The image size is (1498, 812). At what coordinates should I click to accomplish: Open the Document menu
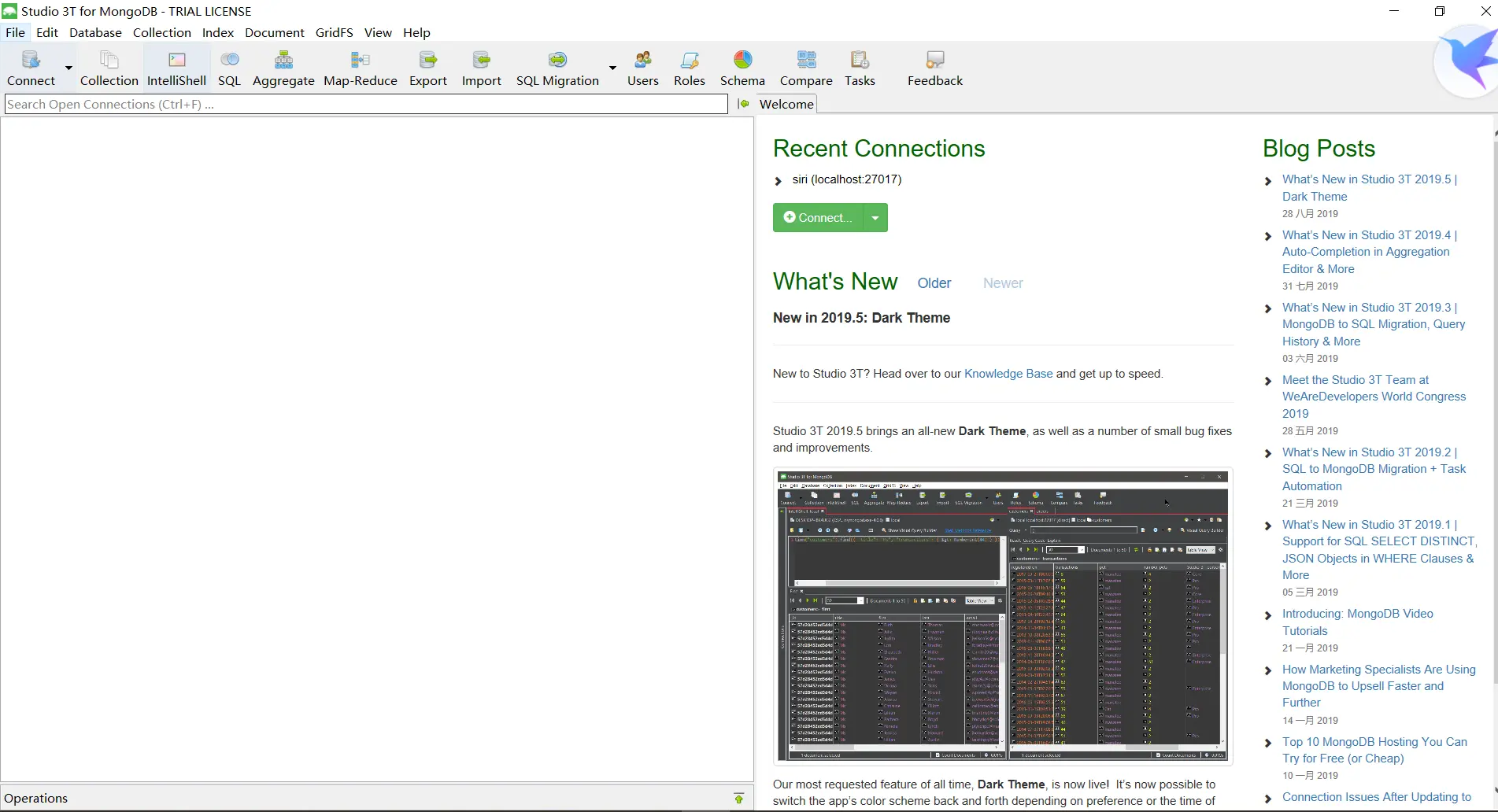pyautogui.click(x=275, y=32)
